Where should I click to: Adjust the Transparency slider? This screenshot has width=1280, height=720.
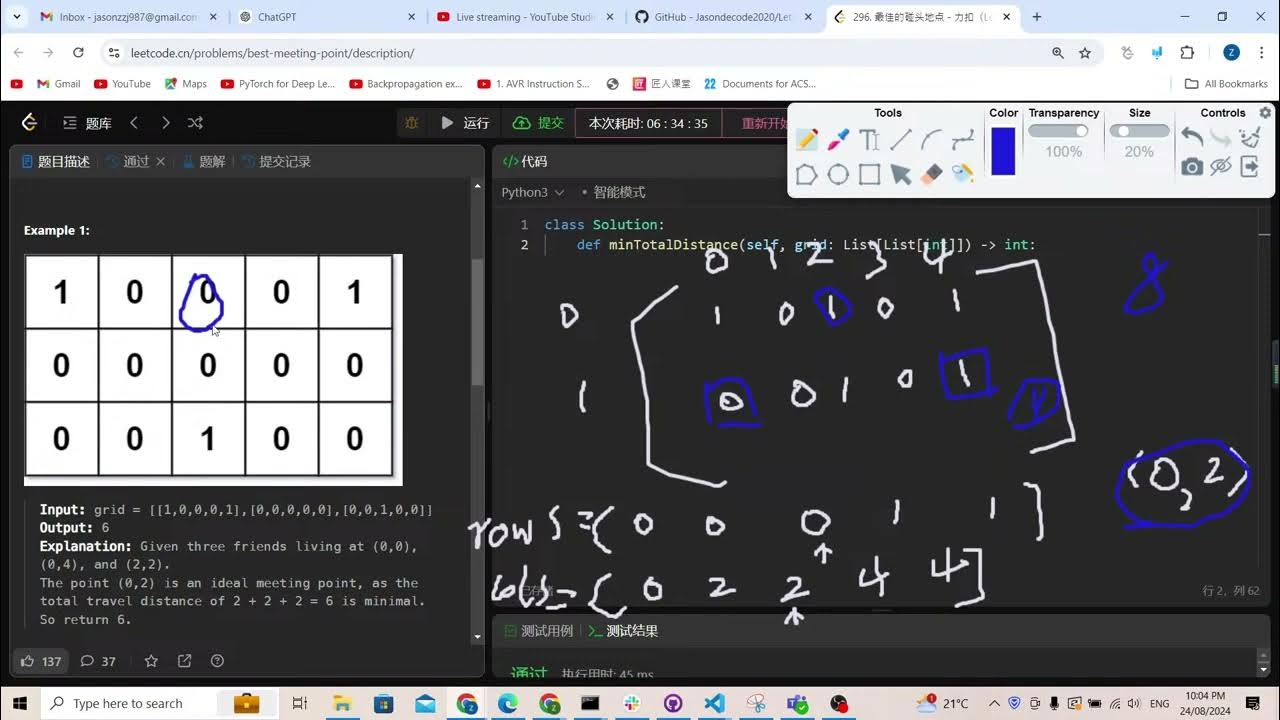[1063, 131]
